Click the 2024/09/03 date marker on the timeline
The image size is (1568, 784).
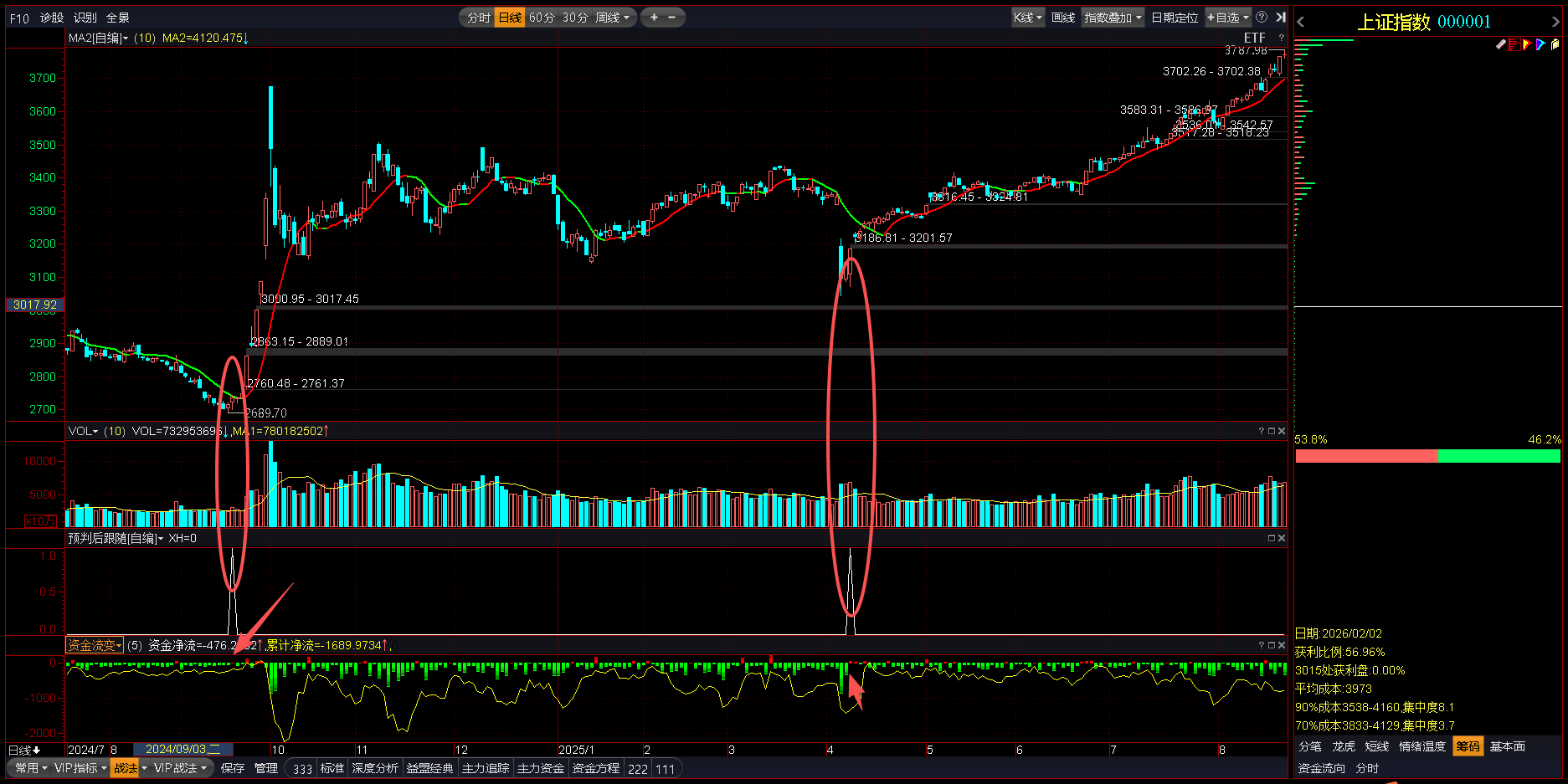(183, 750)
